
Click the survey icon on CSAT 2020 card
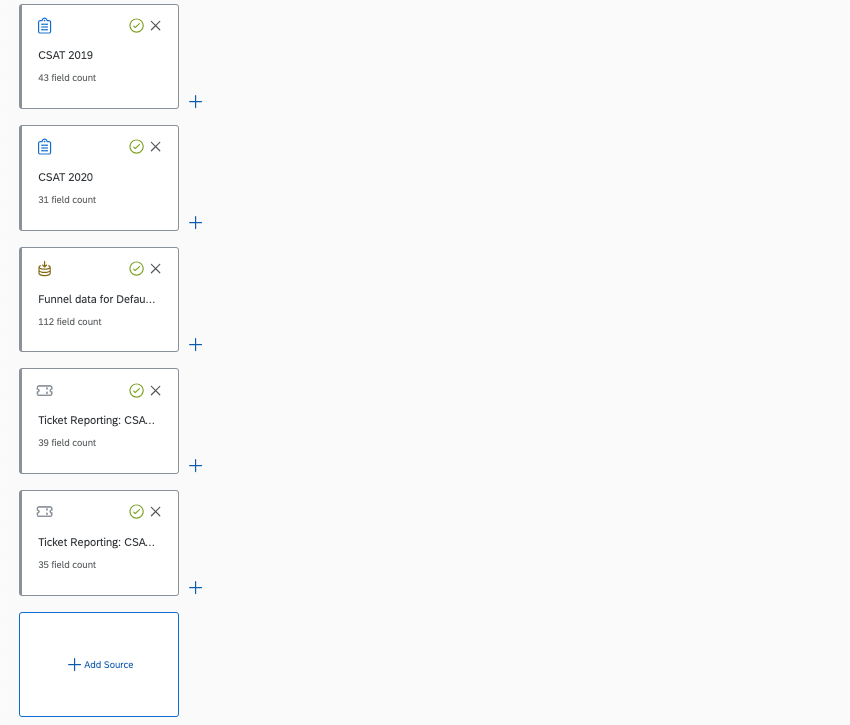click(44, 146)
